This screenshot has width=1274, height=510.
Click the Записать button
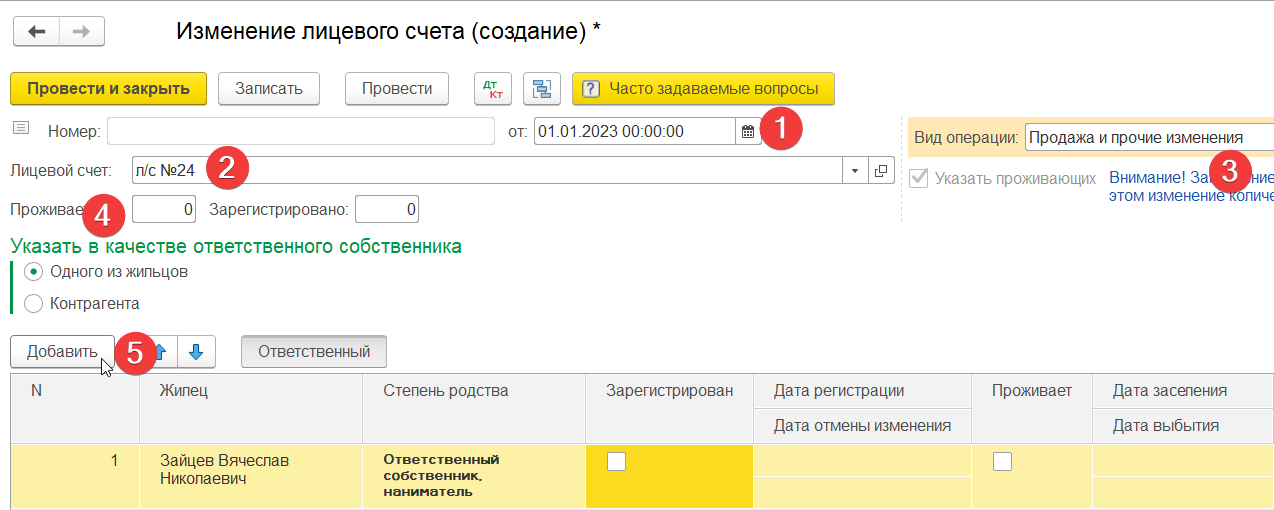[x=268, y=88]
